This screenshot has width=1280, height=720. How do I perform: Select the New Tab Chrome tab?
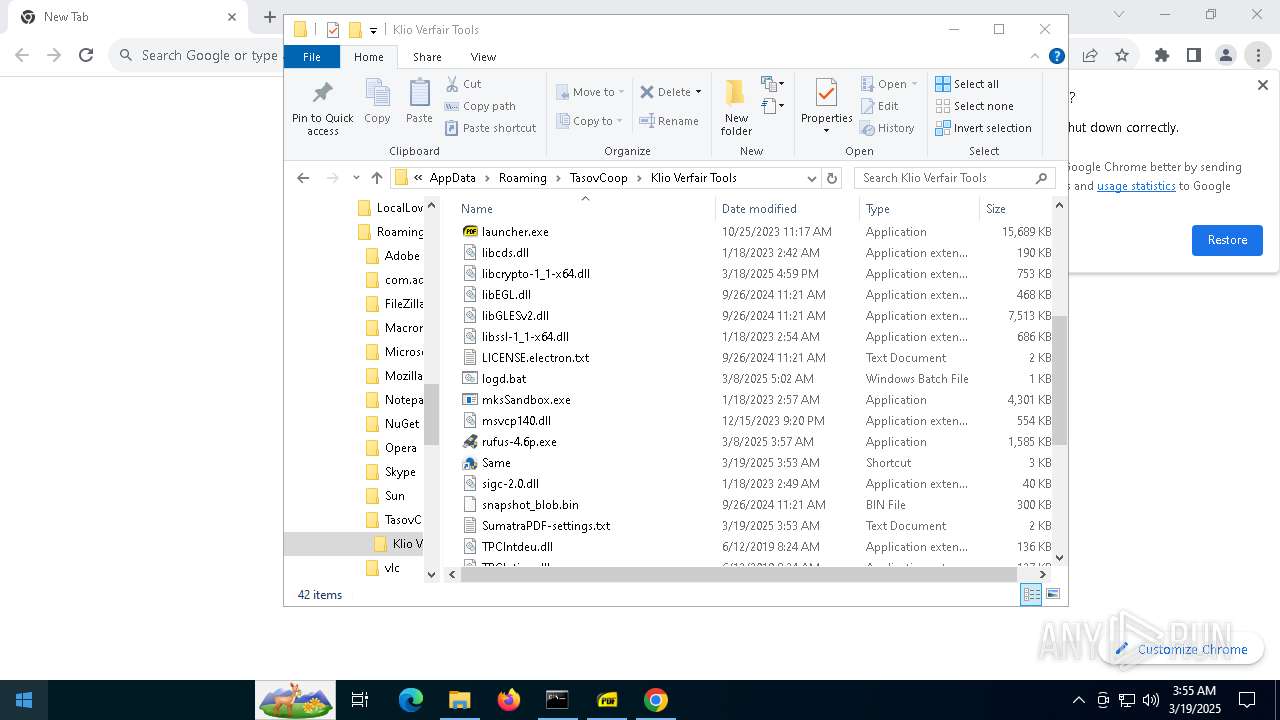click(x=128, y=17)
